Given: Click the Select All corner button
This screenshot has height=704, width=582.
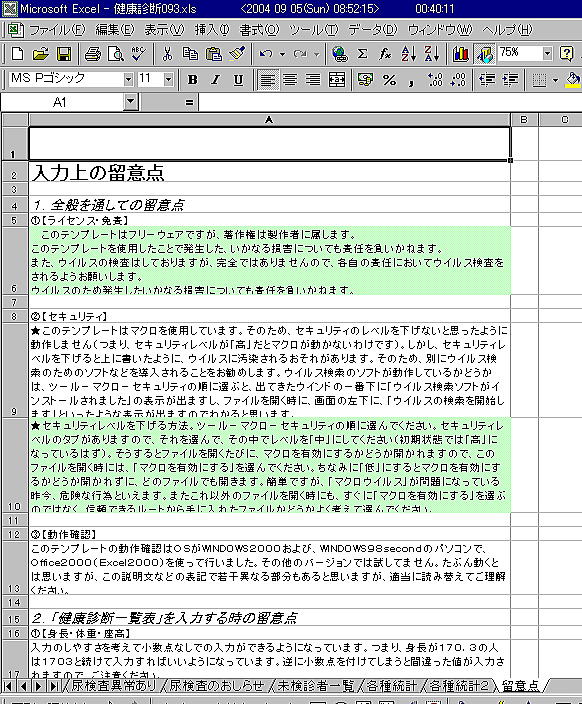Looking at the screenshot, I should click(x=15, y=119).
